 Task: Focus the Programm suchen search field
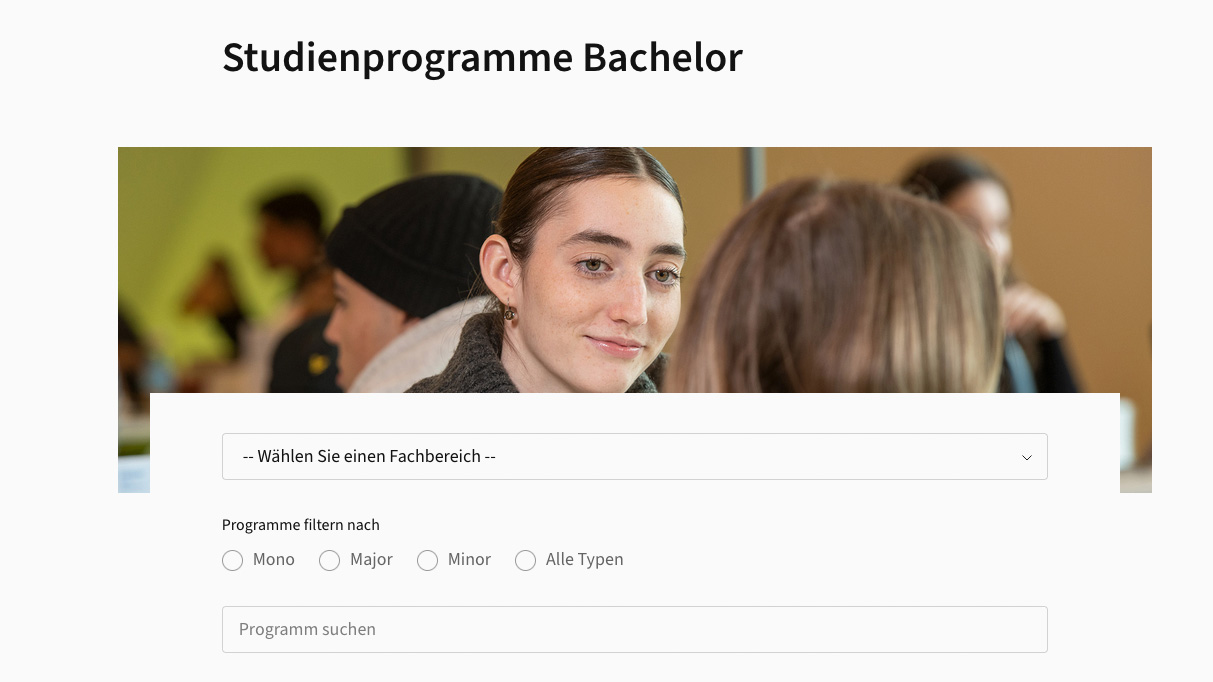coord(634,630)
